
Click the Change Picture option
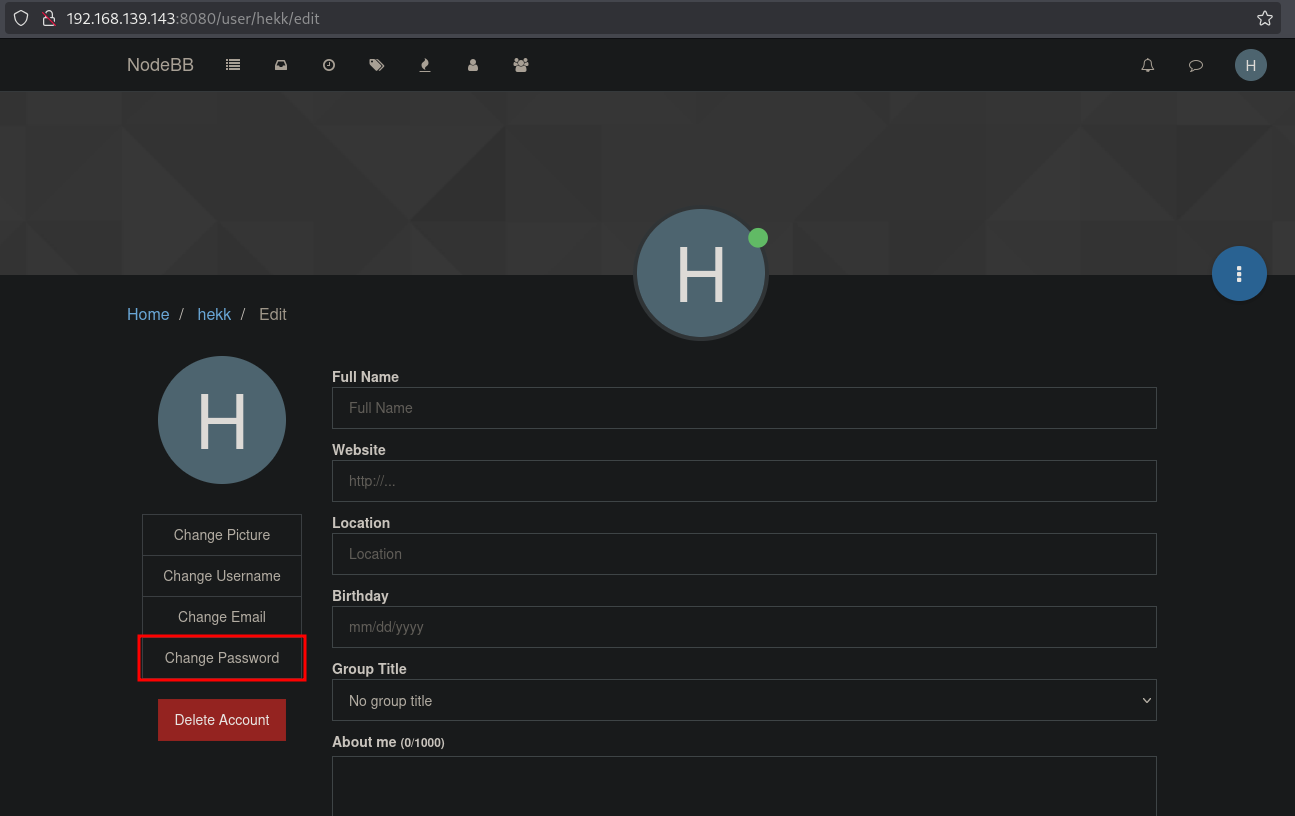coord(222,535)
